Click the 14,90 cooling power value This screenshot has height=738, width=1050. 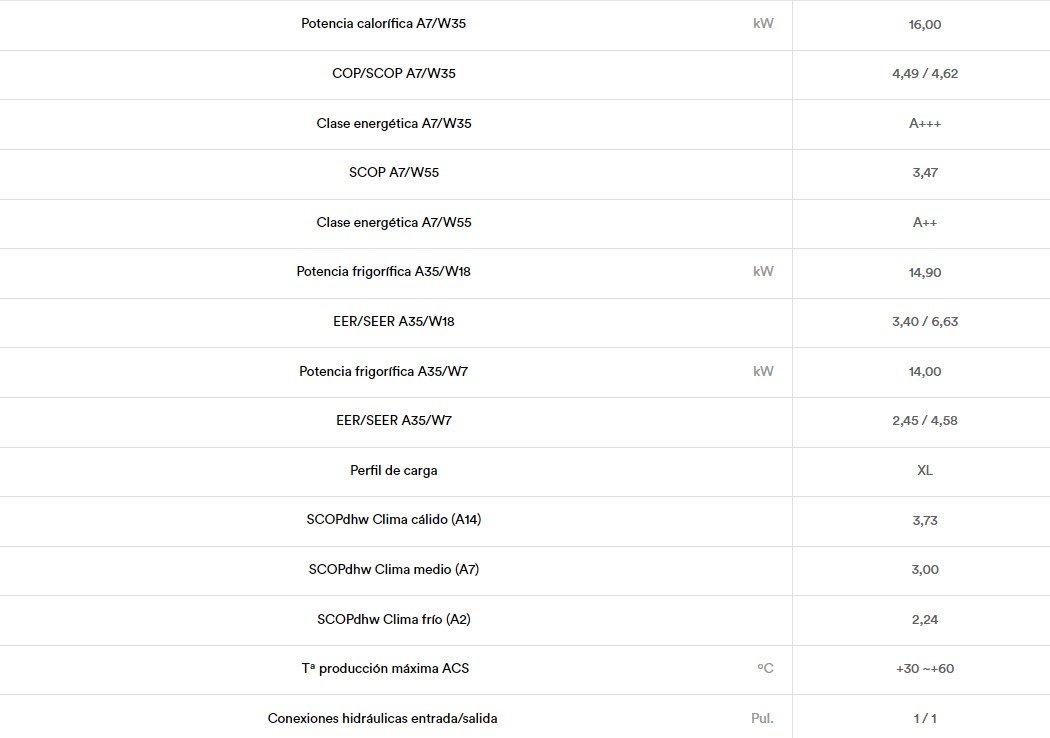point(925,273)
